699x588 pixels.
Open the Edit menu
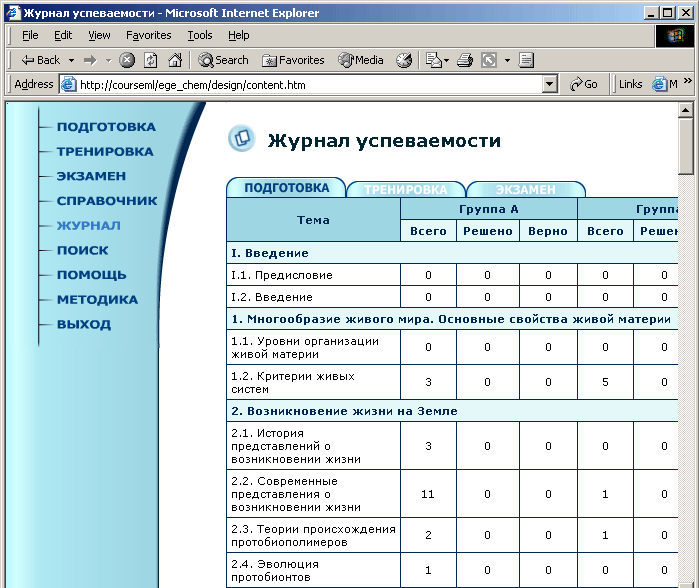pyautogui.click(x=63, y=35)
